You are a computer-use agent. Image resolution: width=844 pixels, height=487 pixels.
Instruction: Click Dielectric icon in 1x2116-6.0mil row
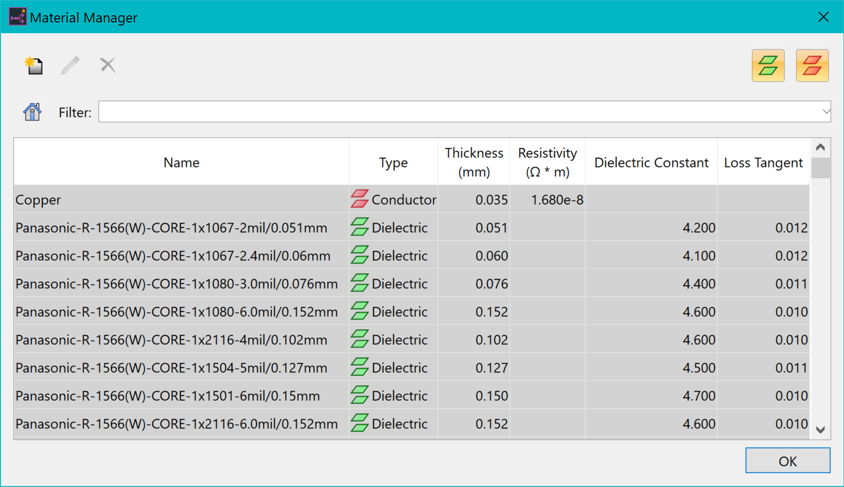click(x=360, y=423)
